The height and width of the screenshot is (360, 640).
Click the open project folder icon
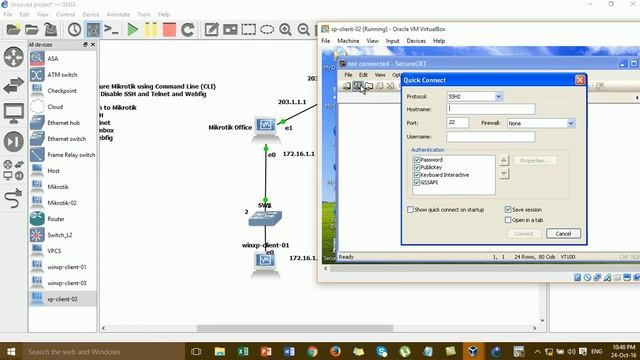(31, 29)
